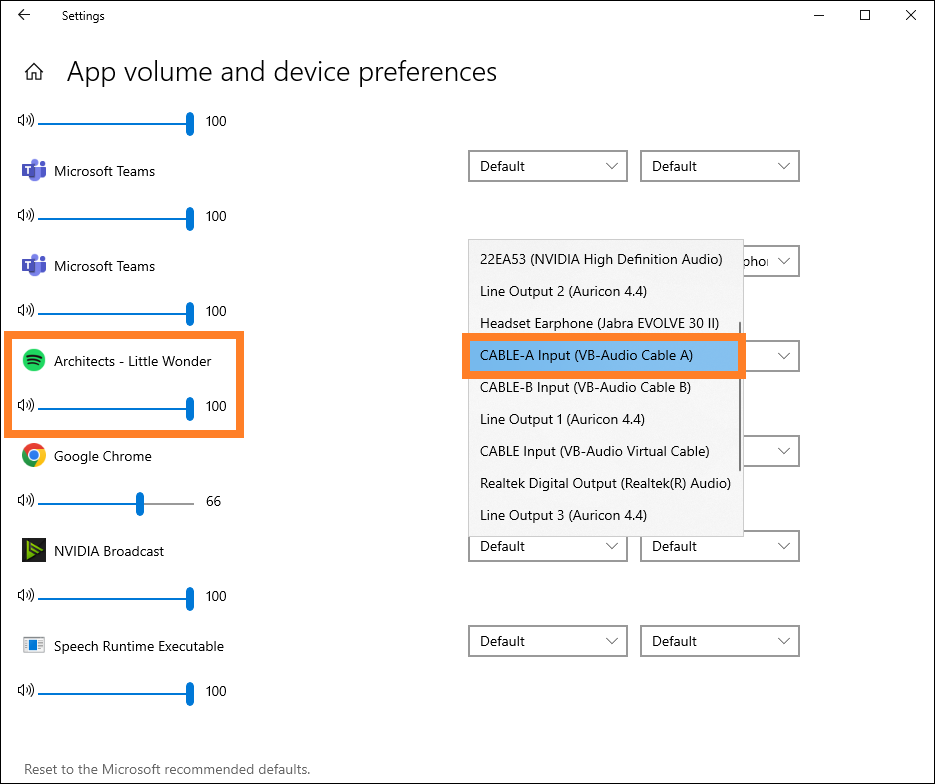Open the partly hidden input dropdown ending 'phor'
Viewport: 935px width, 784px height.
[771, 261]
